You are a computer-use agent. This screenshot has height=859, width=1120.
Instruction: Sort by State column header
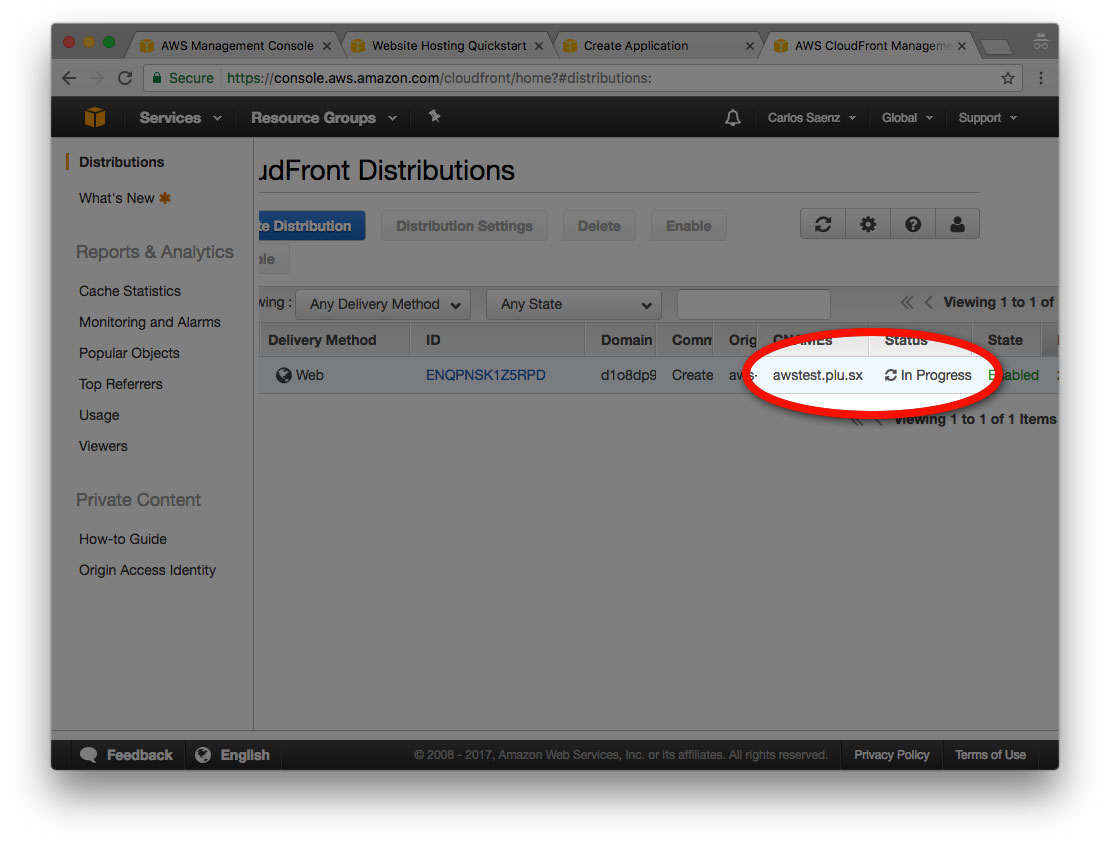click(x=1005, y=340)
